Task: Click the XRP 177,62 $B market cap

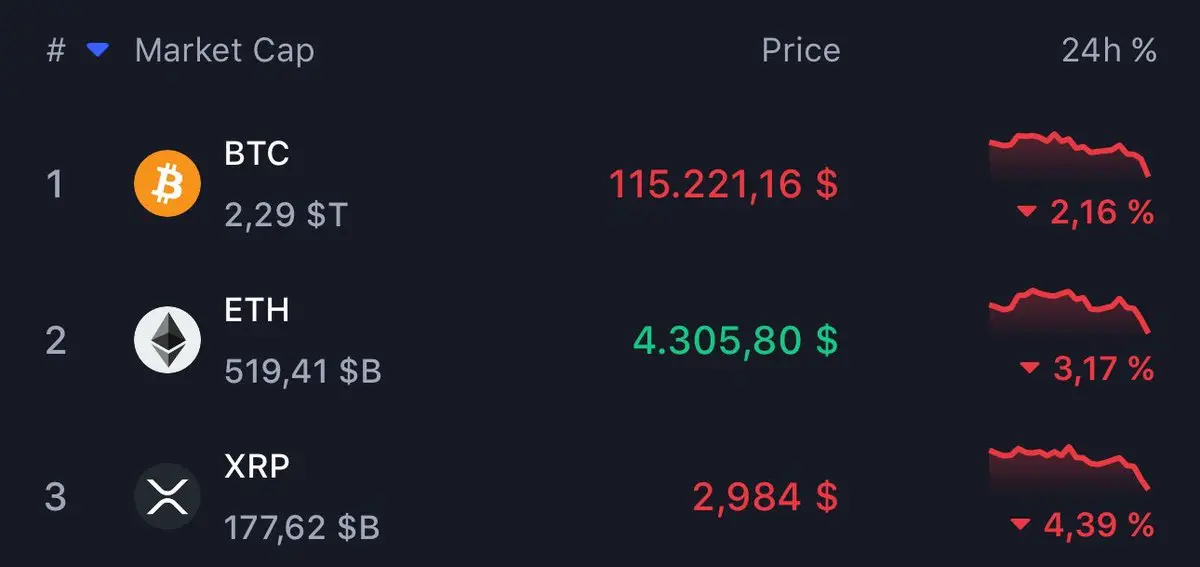Action: tap(302, 527)
